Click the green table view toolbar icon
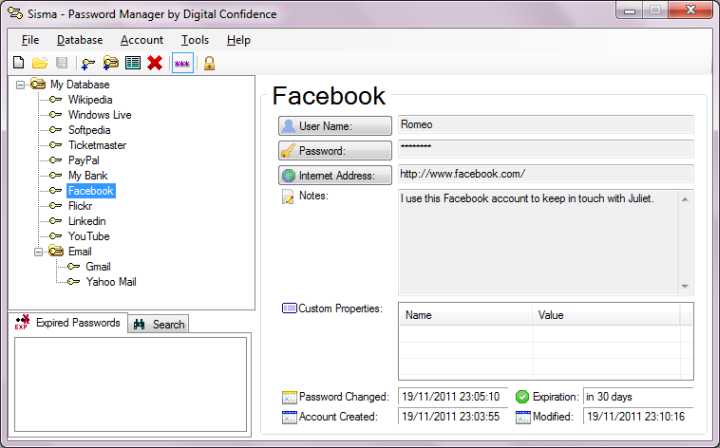 pyautogui.click(x=132, y=63)
